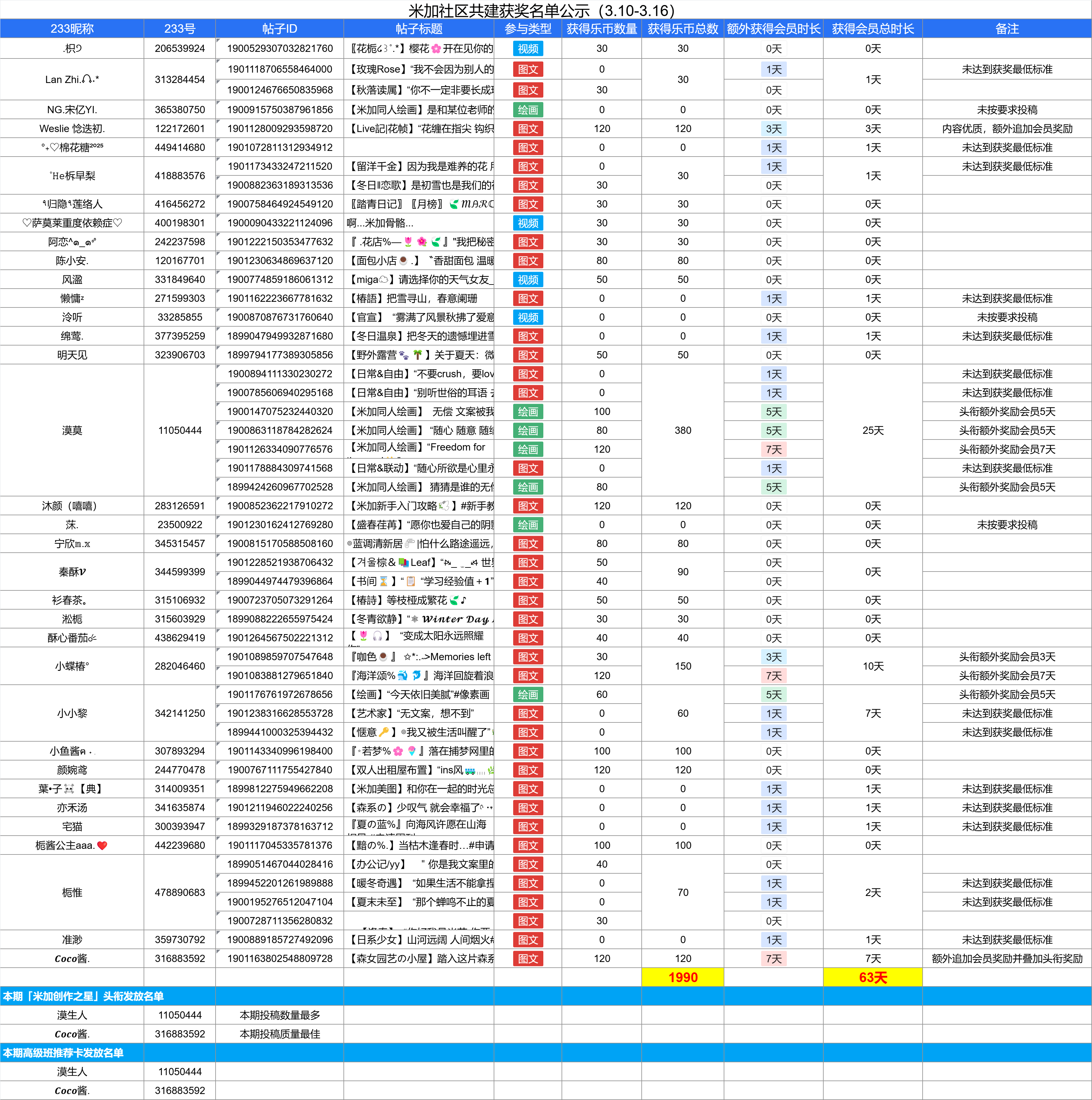
Task: Click the 图文 tag in the Weslie row
Action: [x=528, y=129]
